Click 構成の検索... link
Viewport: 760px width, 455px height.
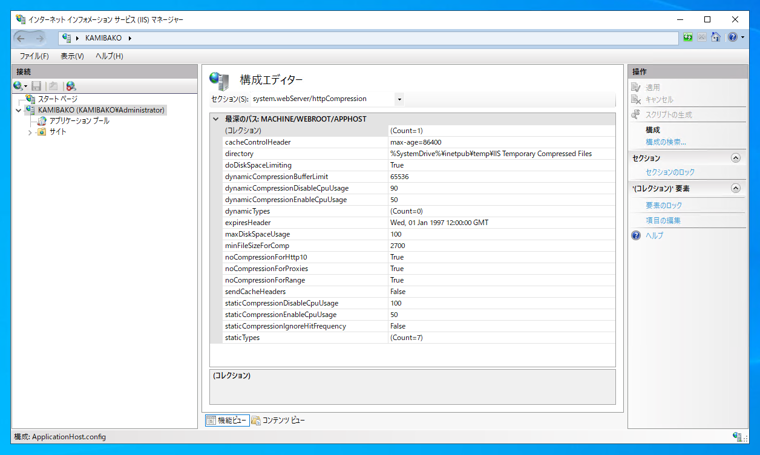click(665, 142)
